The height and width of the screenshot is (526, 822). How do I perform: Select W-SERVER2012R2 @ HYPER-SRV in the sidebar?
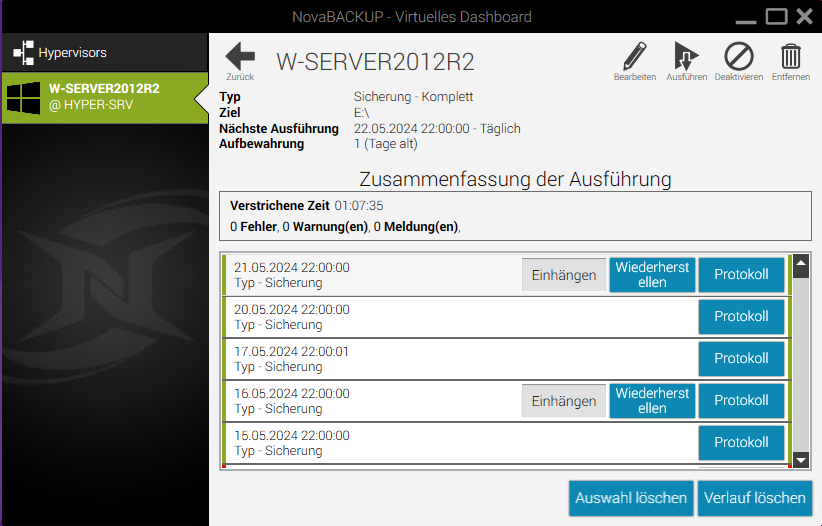pyautogui.click(x=104, y=97)
